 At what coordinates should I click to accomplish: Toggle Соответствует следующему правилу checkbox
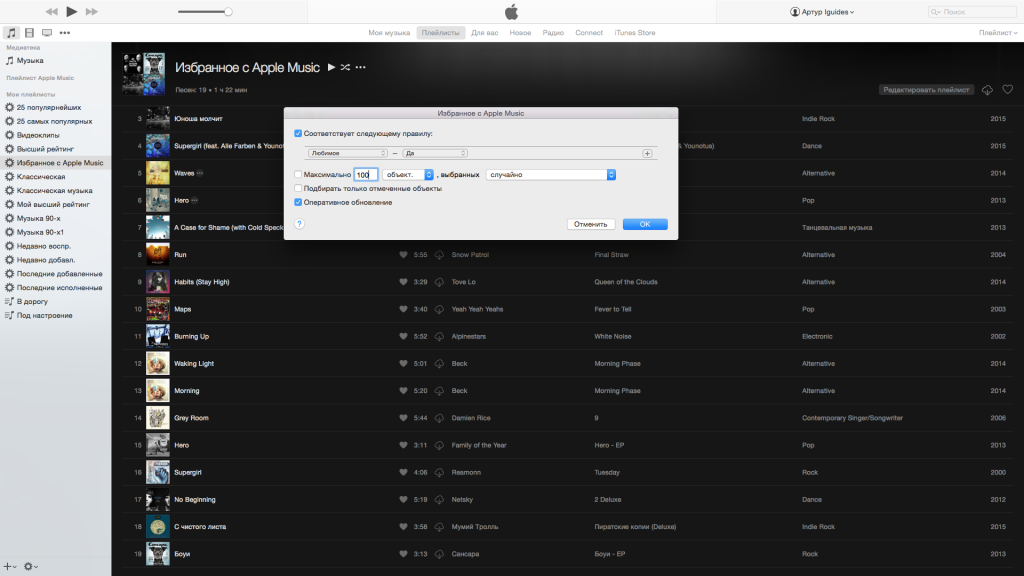coord(298,133)
